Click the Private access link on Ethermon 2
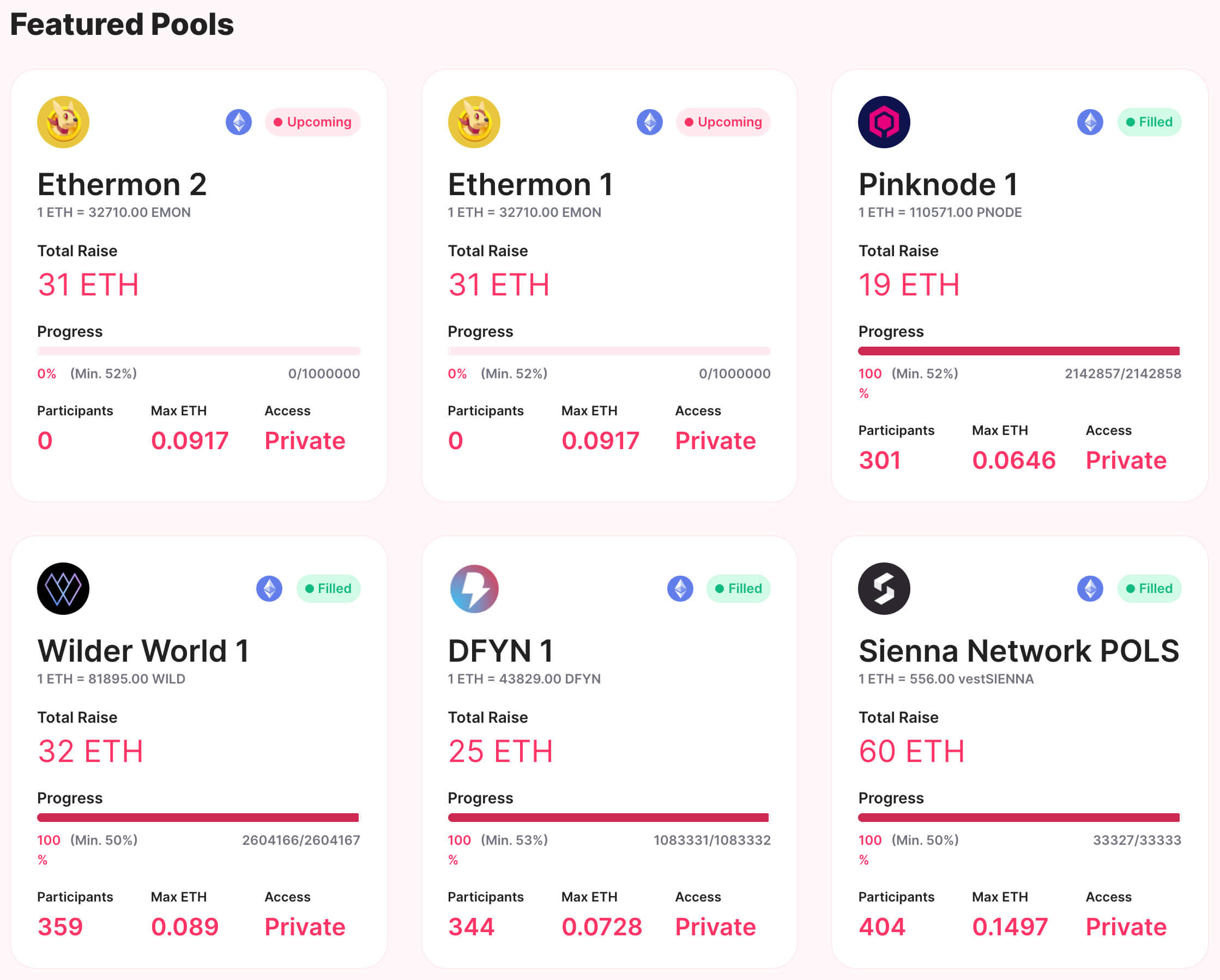 (304, 440)
